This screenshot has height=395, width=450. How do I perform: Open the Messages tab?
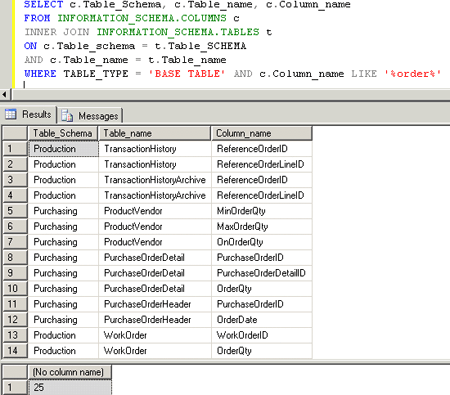90,116
